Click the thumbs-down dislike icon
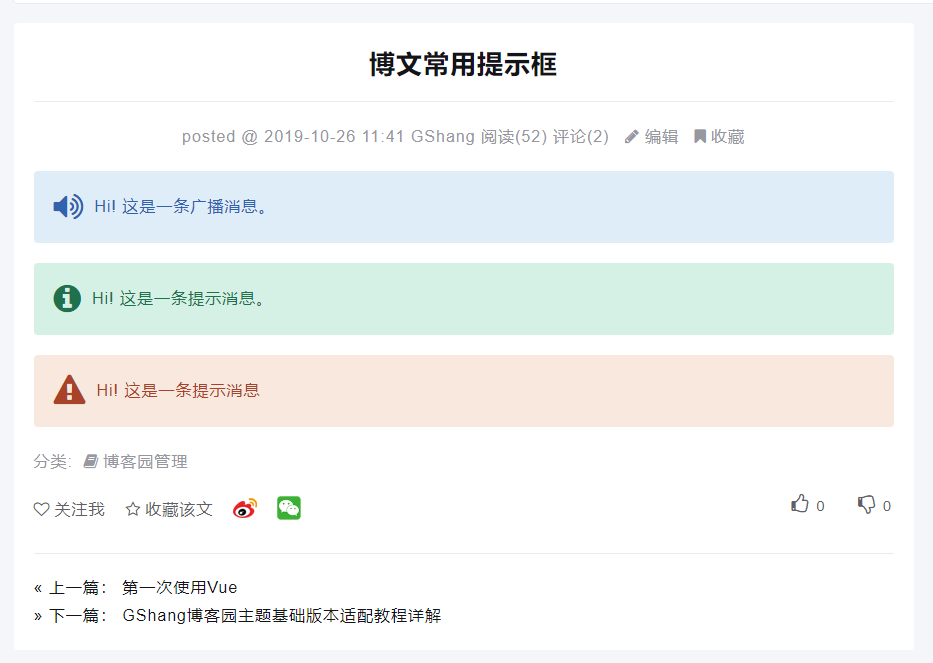Screen dimensions: 933x663 (866, 504)
